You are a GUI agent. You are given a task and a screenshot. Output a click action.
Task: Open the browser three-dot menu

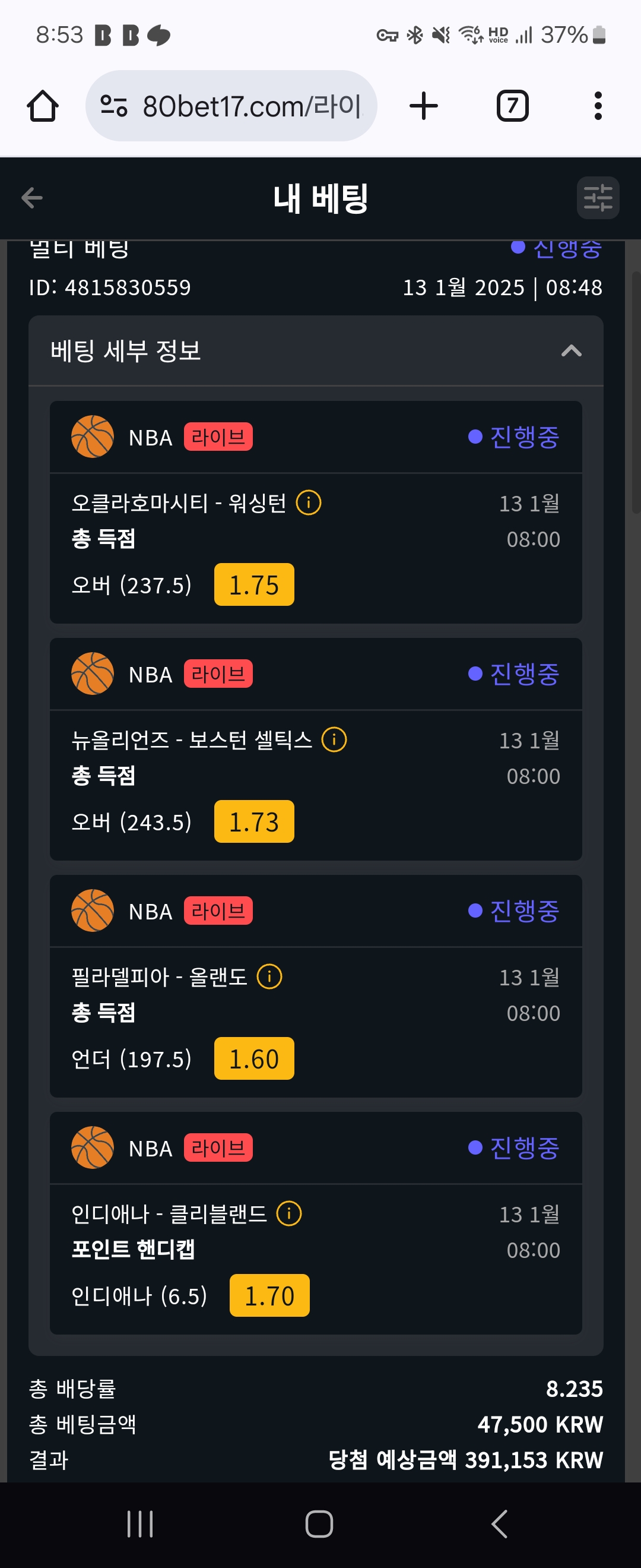coord(598,106)
